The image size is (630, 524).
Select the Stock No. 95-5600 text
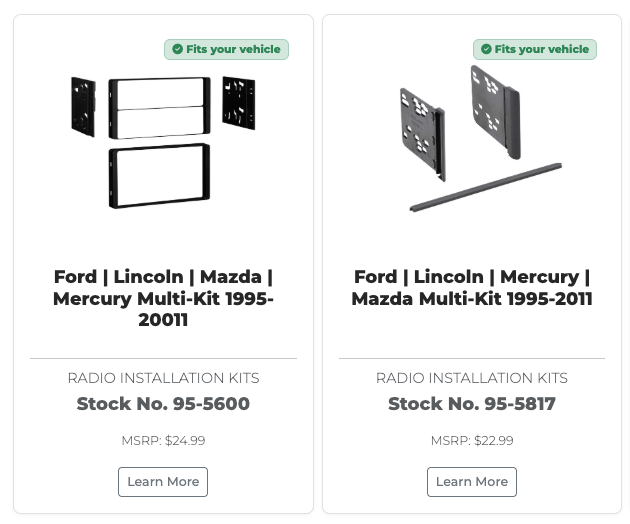pyautogui.click(x=163, y=404)
